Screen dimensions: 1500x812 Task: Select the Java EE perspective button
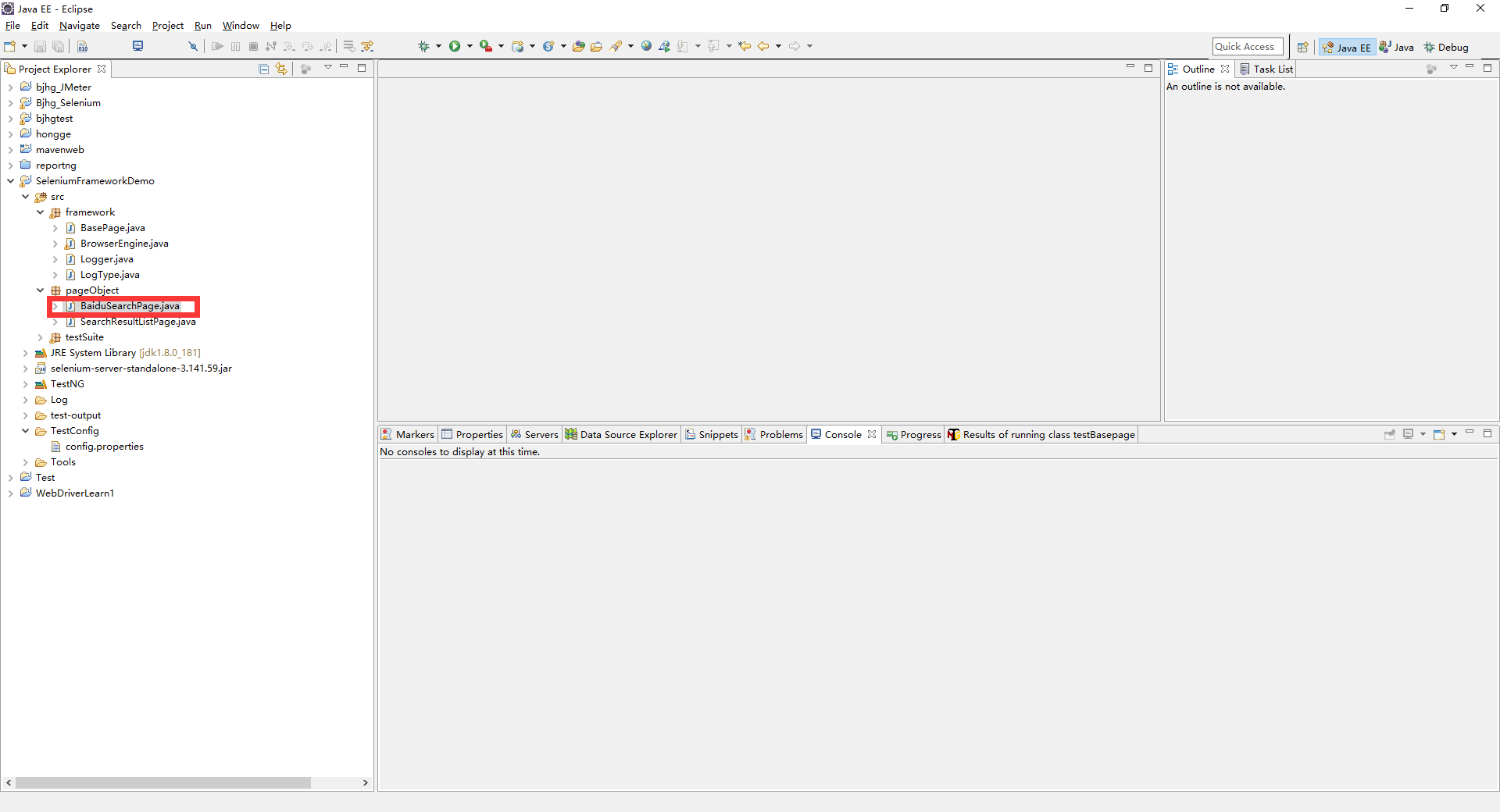[x=1347, y=48]
